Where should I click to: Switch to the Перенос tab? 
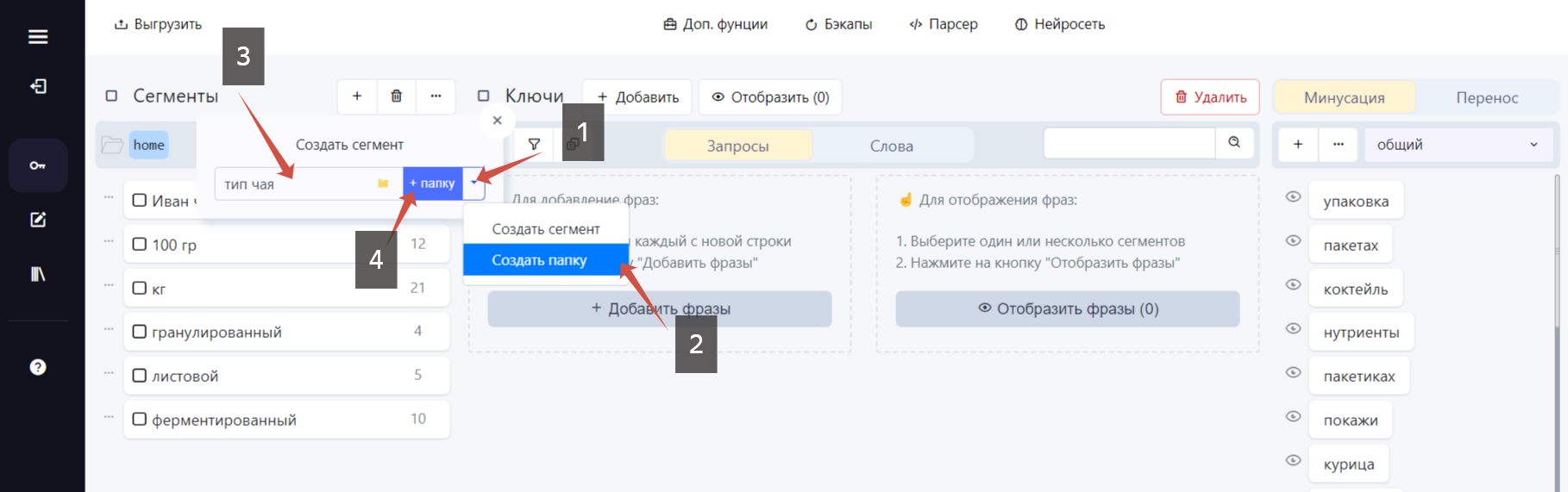pos(1487,97)
